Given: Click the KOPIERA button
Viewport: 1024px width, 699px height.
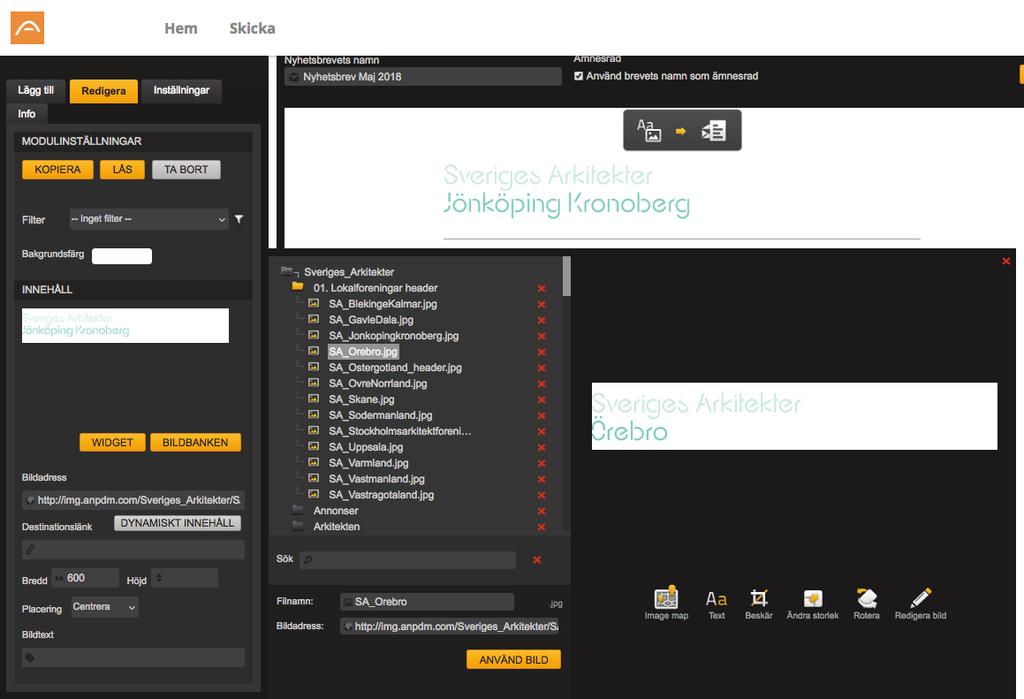Looking at the screenshot, I should pyautogui.click(x=57, y=170).
